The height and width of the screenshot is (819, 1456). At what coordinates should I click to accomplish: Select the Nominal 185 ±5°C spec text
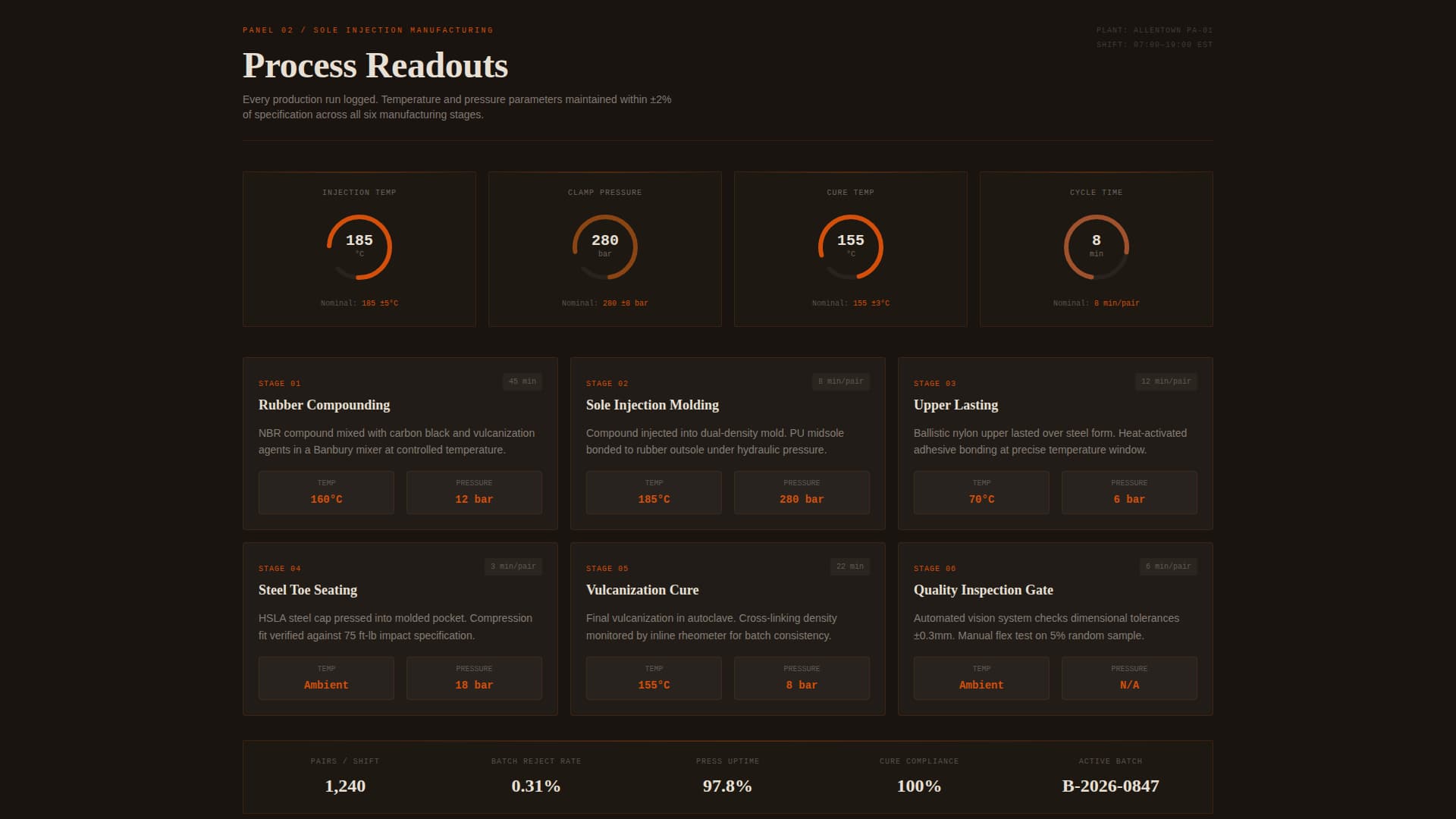(x=359, y=302)
